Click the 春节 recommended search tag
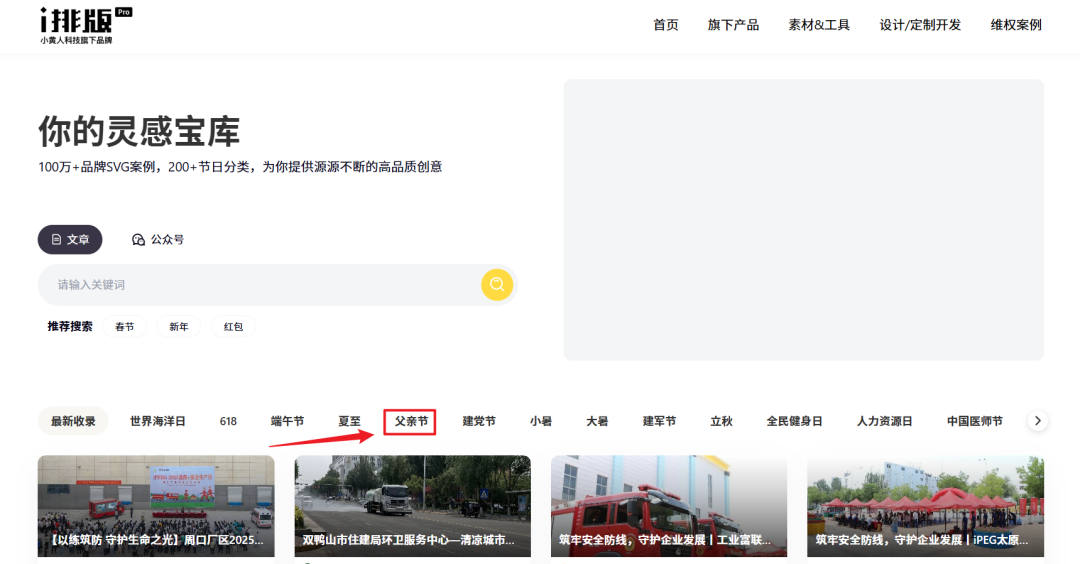 [125, 326]
